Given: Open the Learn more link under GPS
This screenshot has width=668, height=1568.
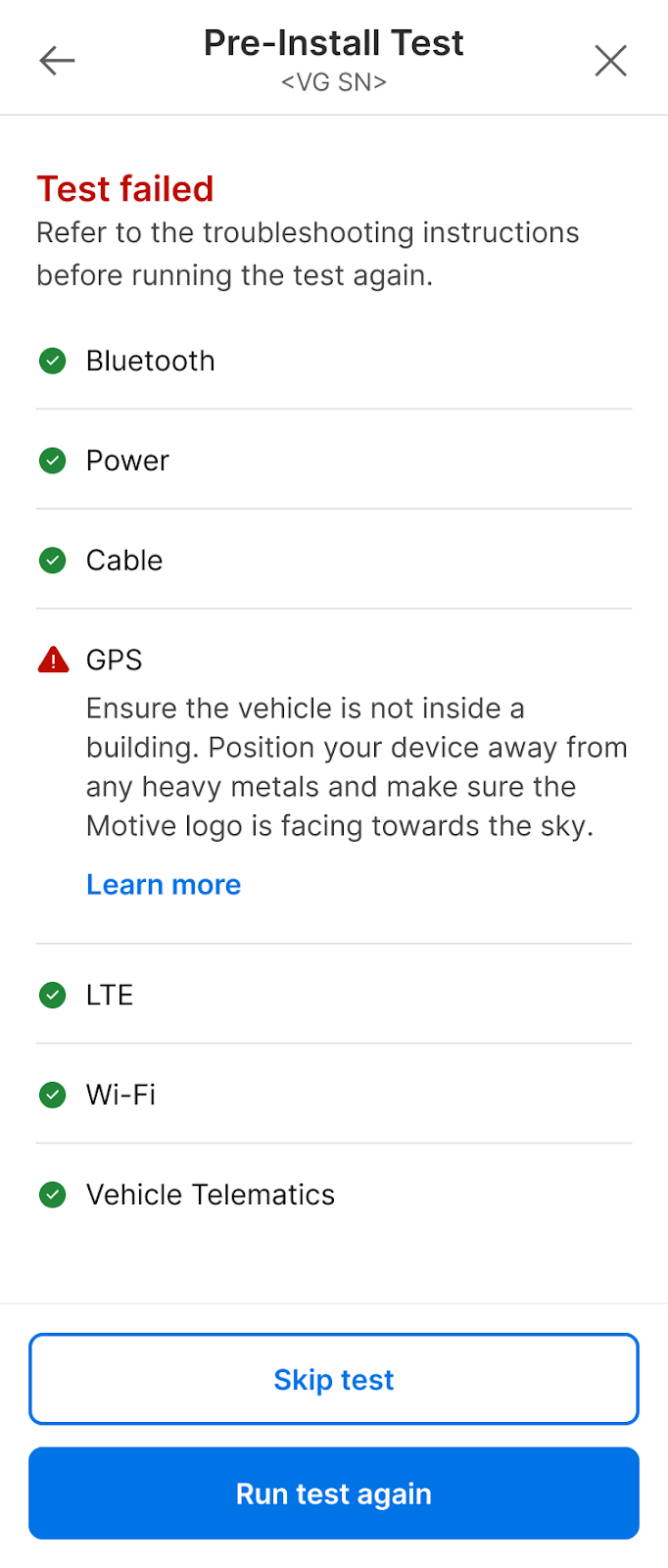Looking at the screenshot, I should [164, 885].
